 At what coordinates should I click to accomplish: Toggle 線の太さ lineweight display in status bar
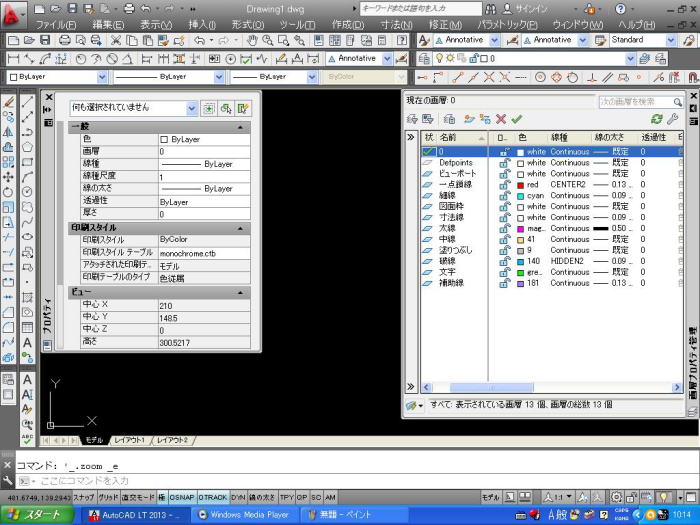[262, 497]
